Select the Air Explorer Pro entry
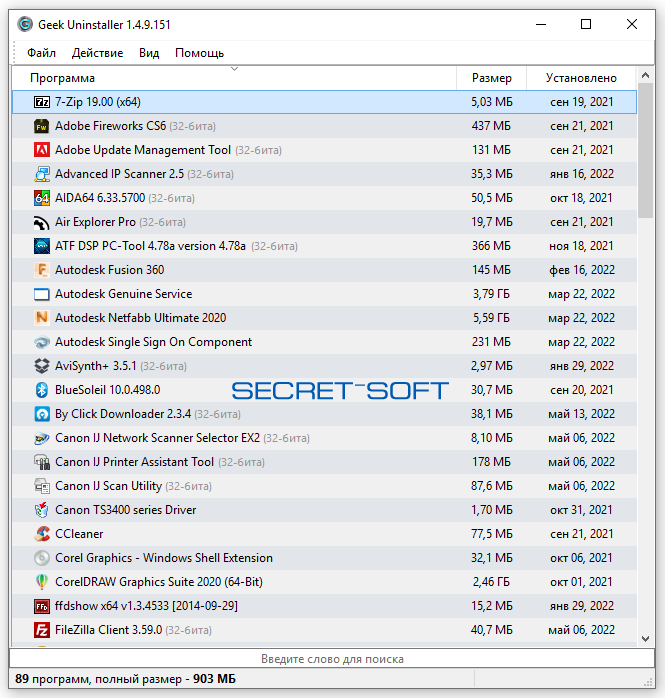Screen dimensions: 665x698 [95, 222]
